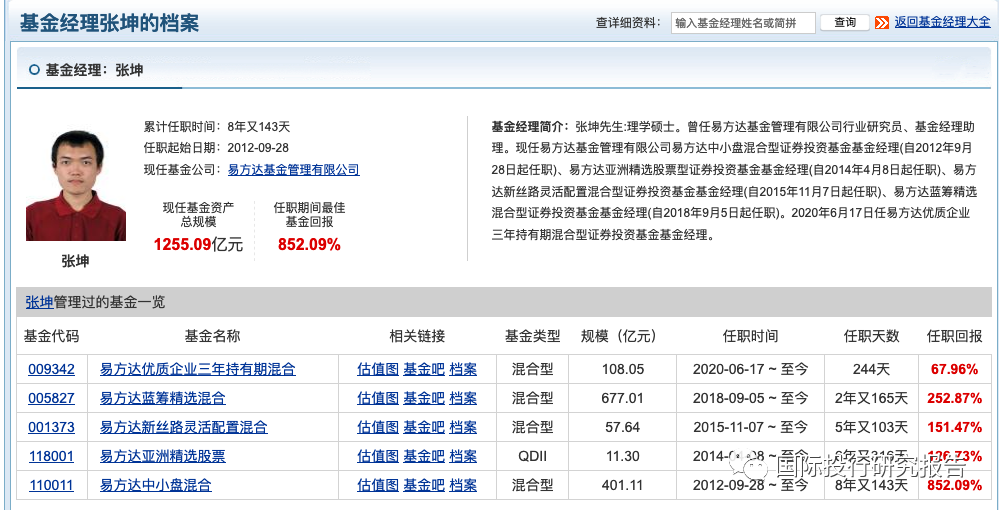Open fund code 110011 link
Image resolution: width=999 pixels, height=510 pixels.
click(x=51, y=485)
